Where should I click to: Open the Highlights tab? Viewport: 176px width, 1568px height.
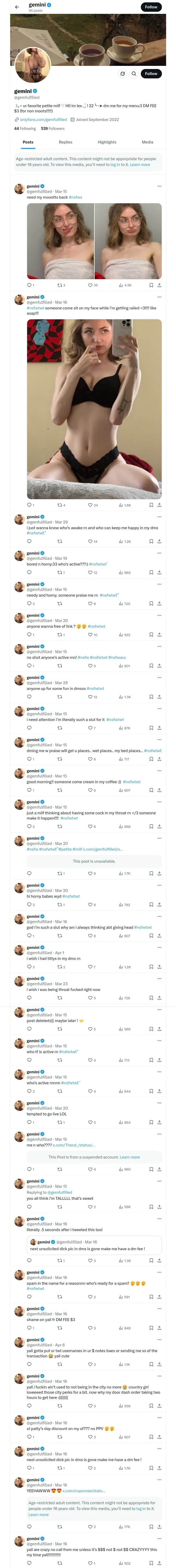coord(107,142)
